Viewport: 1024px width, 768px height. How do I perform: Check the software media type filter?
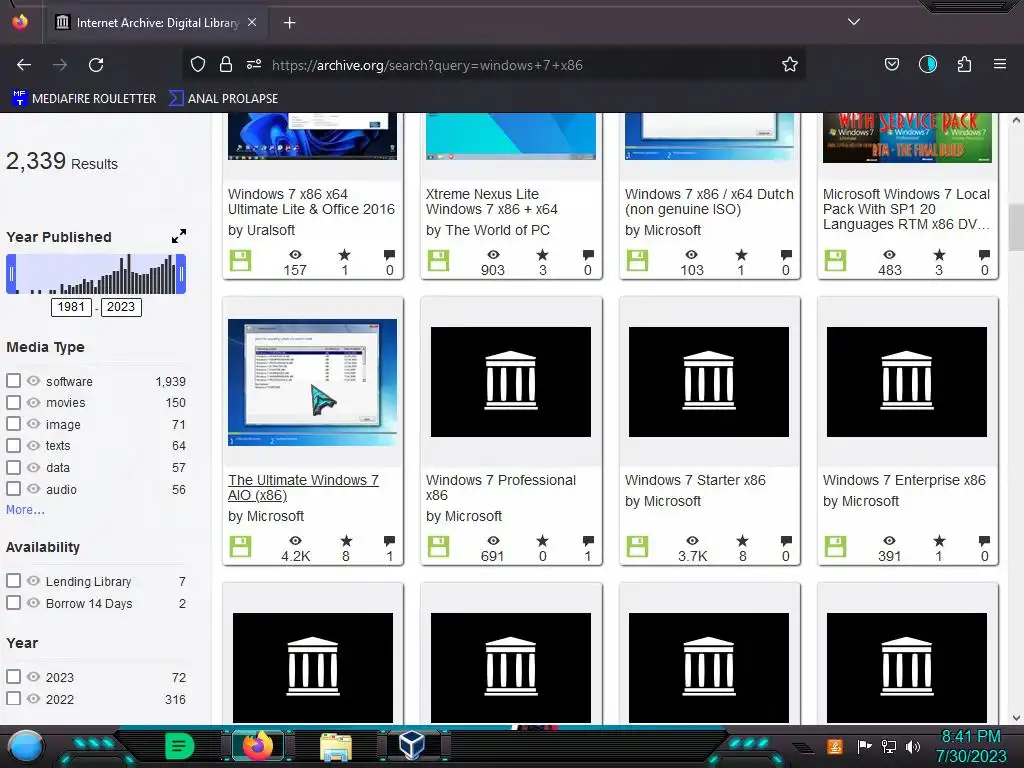(x=13, y=381)
